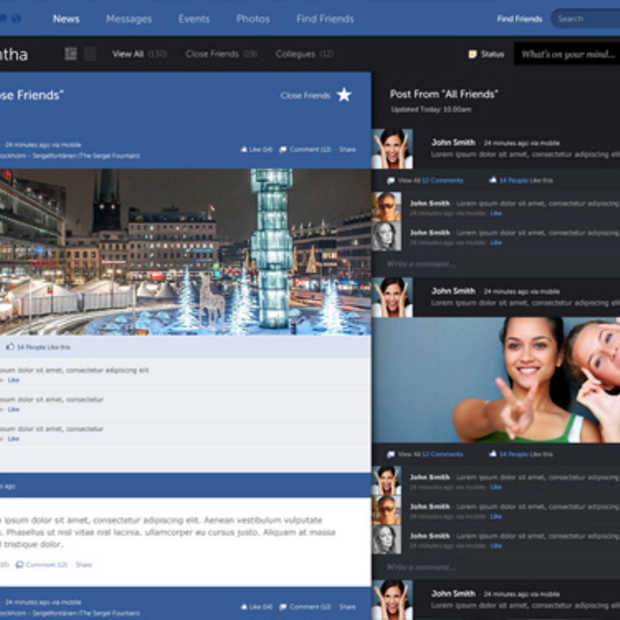This screenshot has width=620, height=620.
Task: Select the Close Friends (28) filter
Action: (221, 54)
